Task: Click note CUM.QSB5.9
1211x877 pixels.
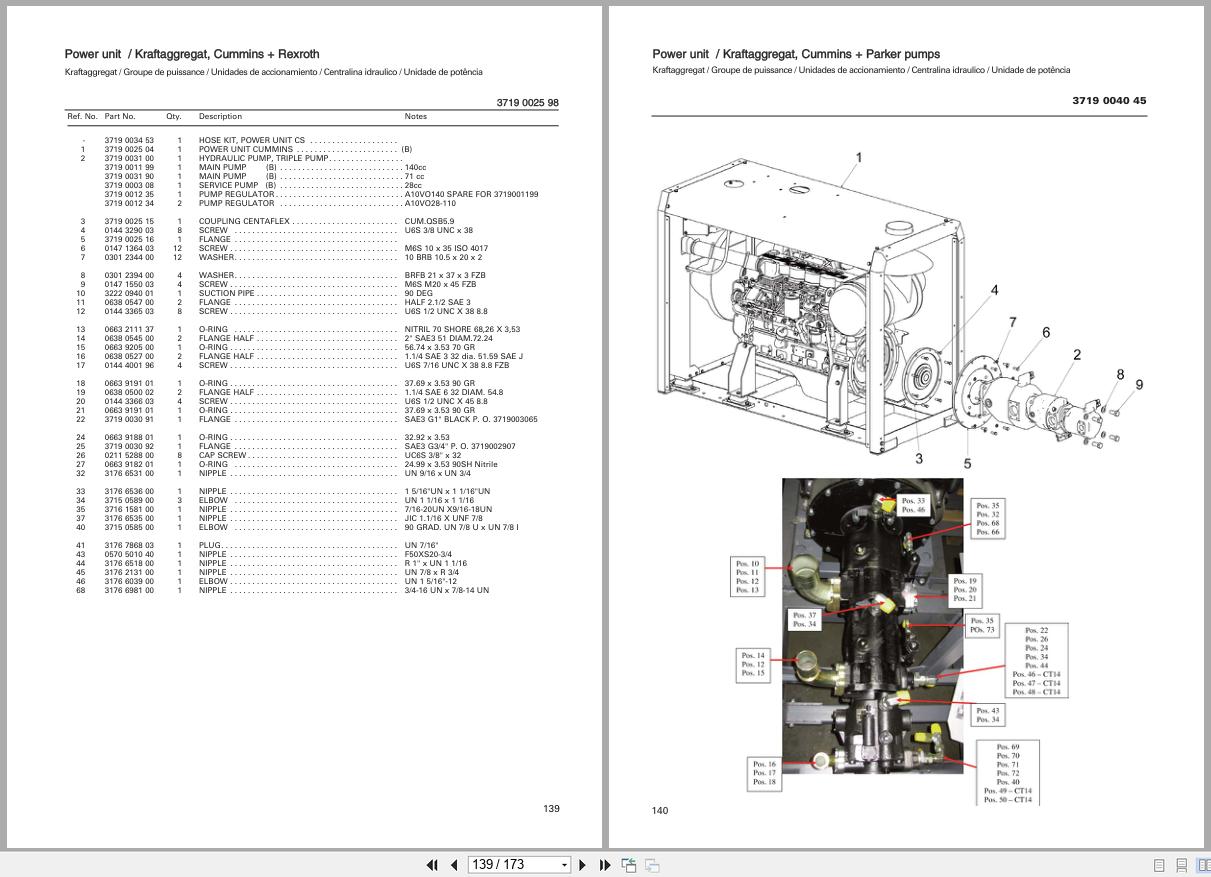Action: point(429,221)
